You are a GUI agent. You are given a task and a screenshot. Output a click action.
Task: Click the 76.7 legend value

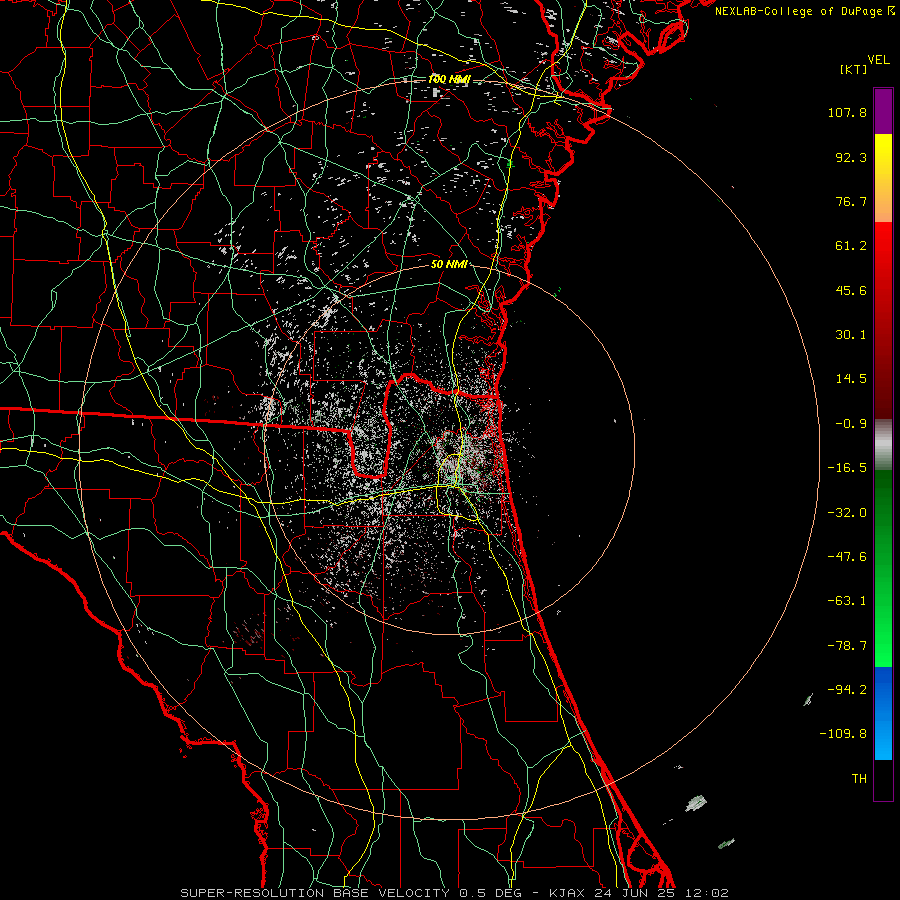[851, 201]
